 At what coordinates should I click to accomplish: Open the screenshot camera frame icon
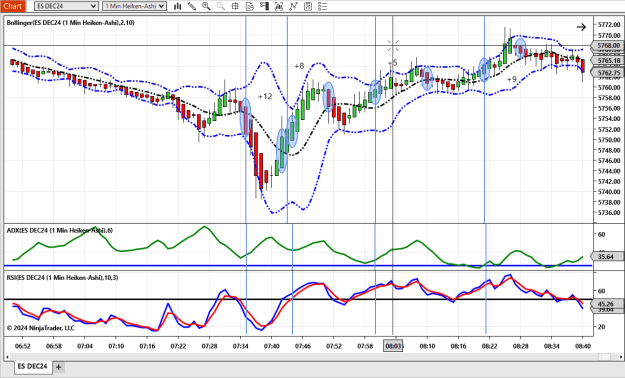click(279, 6)
